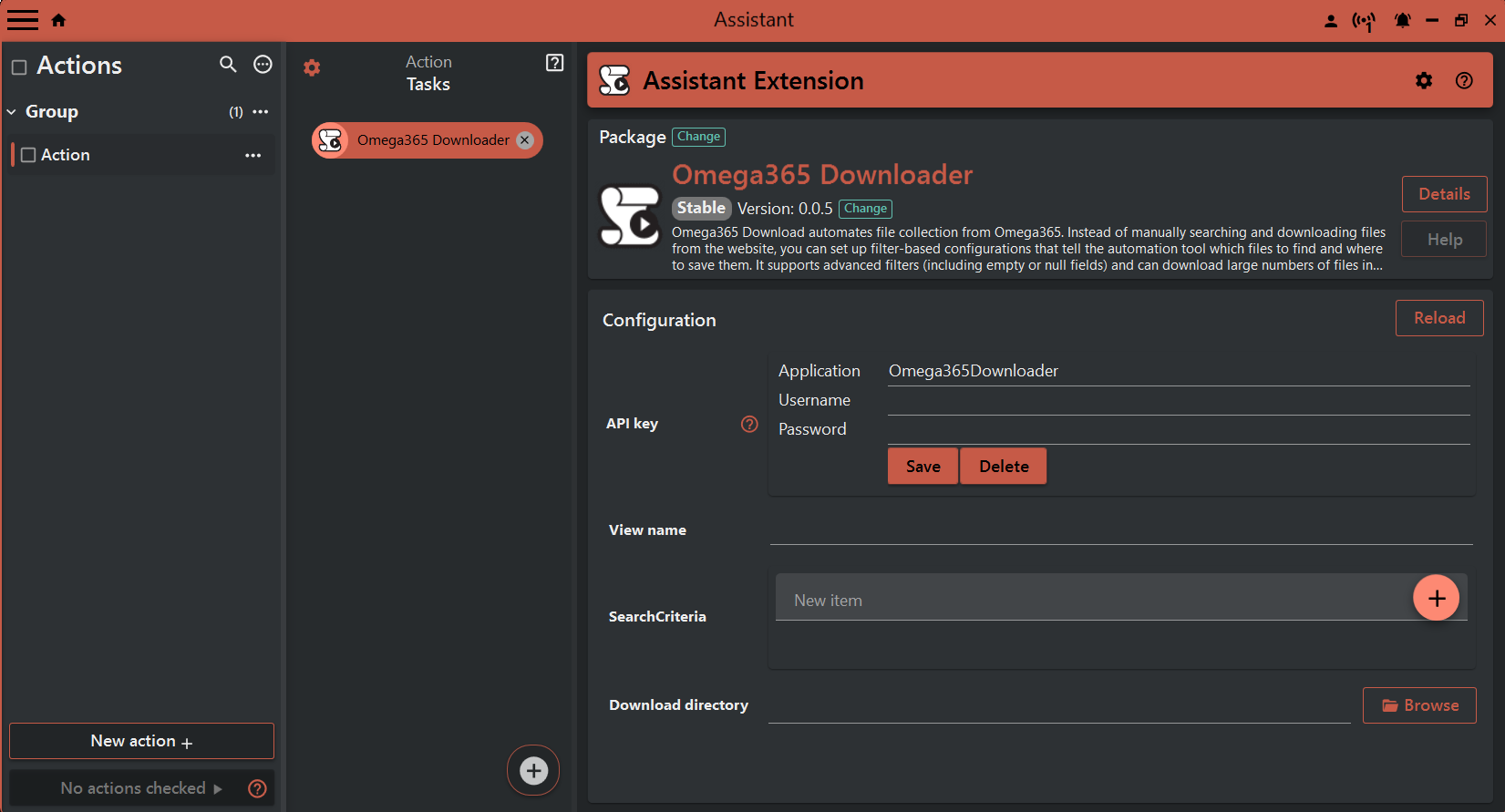Go to the home screen
The image size is (1505, 812).
[59, 20]
